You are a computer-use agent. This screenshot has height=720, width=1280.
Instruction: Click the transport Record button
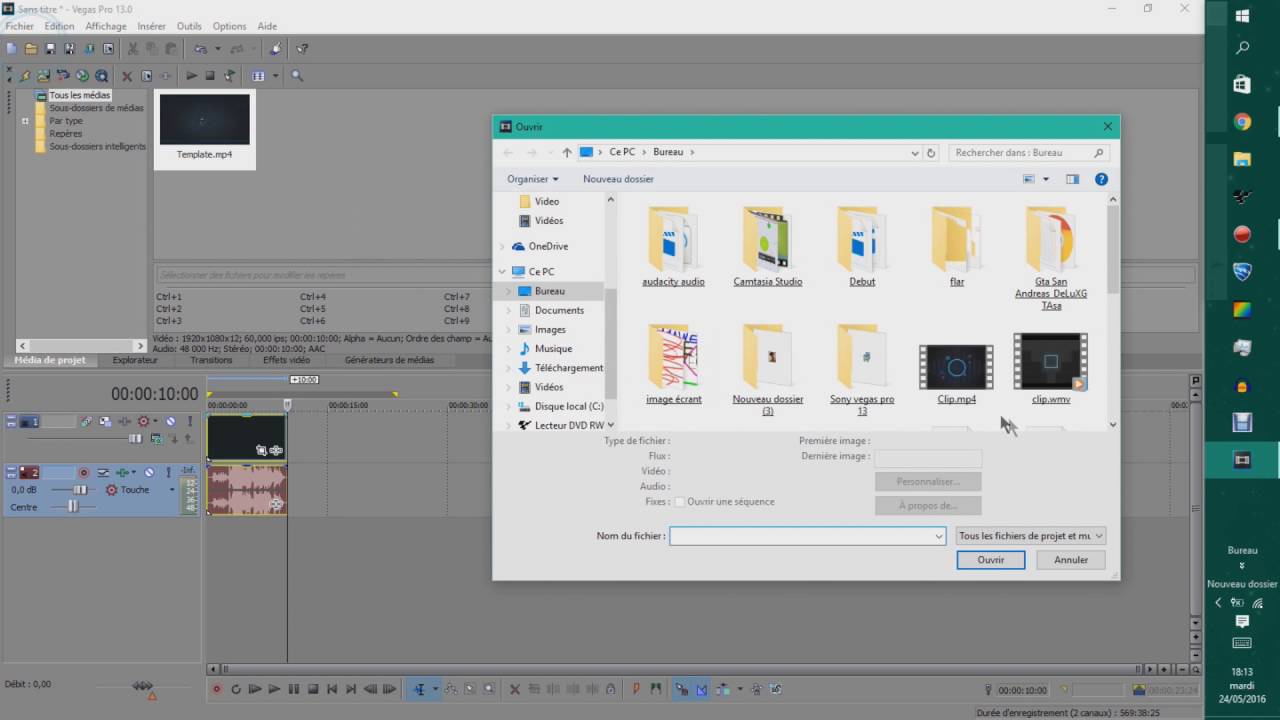click(217, 689)
